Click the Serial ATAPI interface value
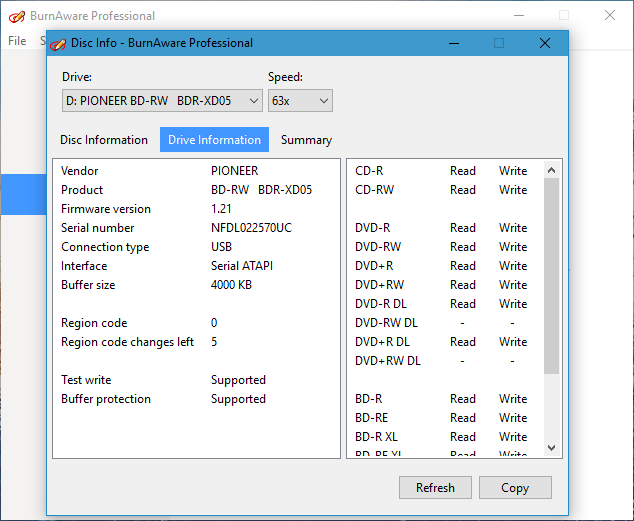The height and width of the screenshot is (521, 634). [242, 266]
